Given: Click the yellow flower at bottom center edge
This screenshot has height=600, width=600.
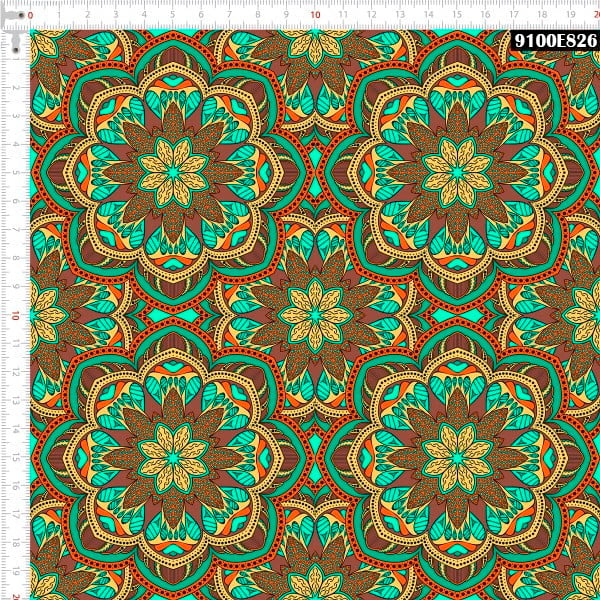Looking at the screenshot, I should pyautogui.click(x=315, y=588).
